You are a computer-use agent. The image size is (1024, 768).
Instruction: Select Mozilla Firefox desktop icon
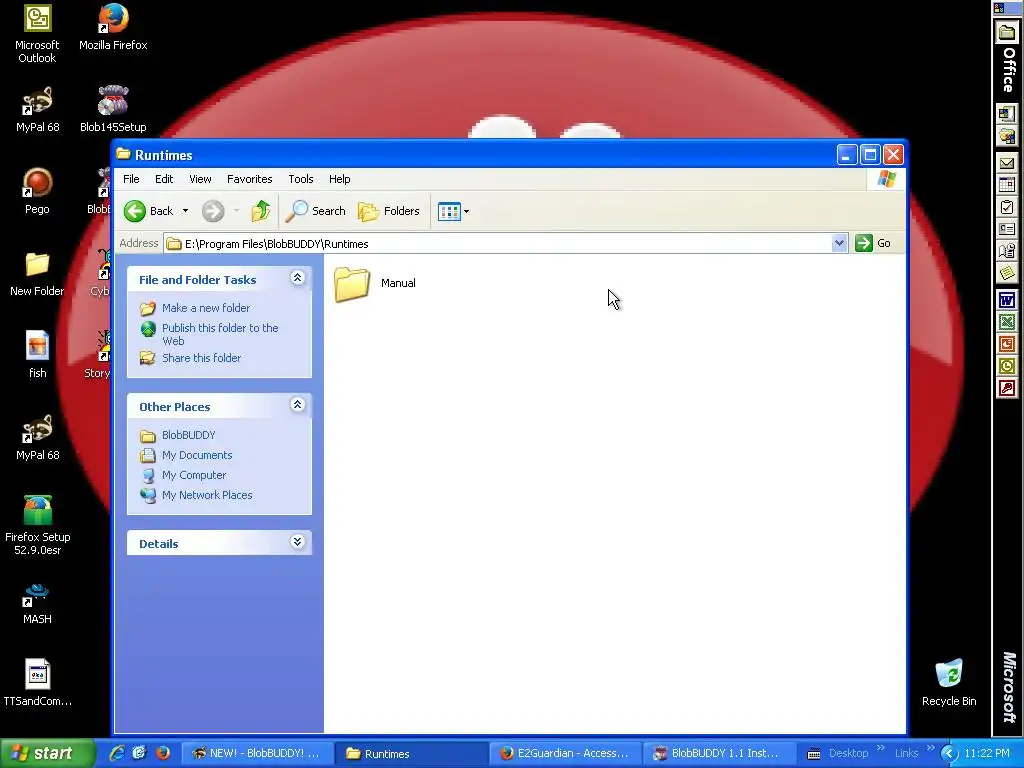pyautogui.click(x=113, y=27)
